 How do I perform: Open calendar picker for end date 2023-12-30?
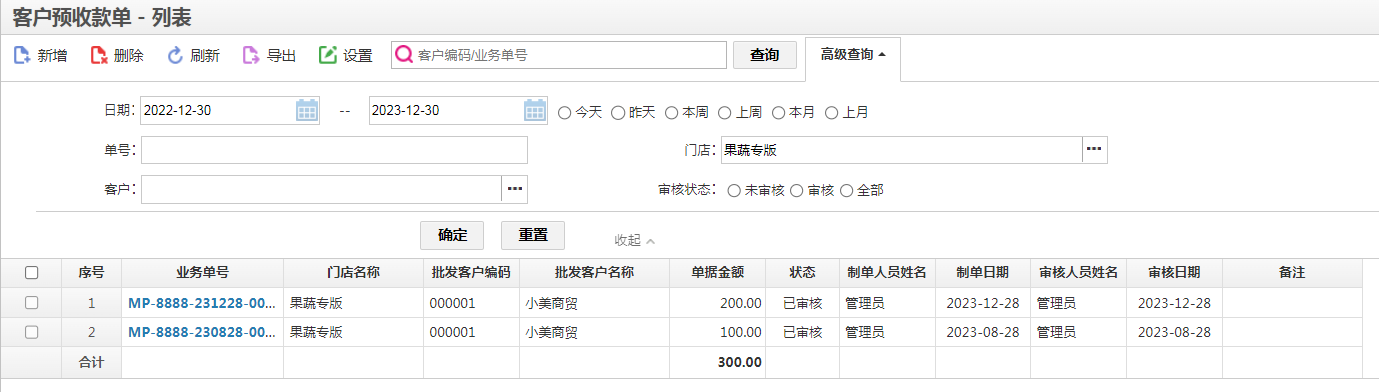(535, 111)
